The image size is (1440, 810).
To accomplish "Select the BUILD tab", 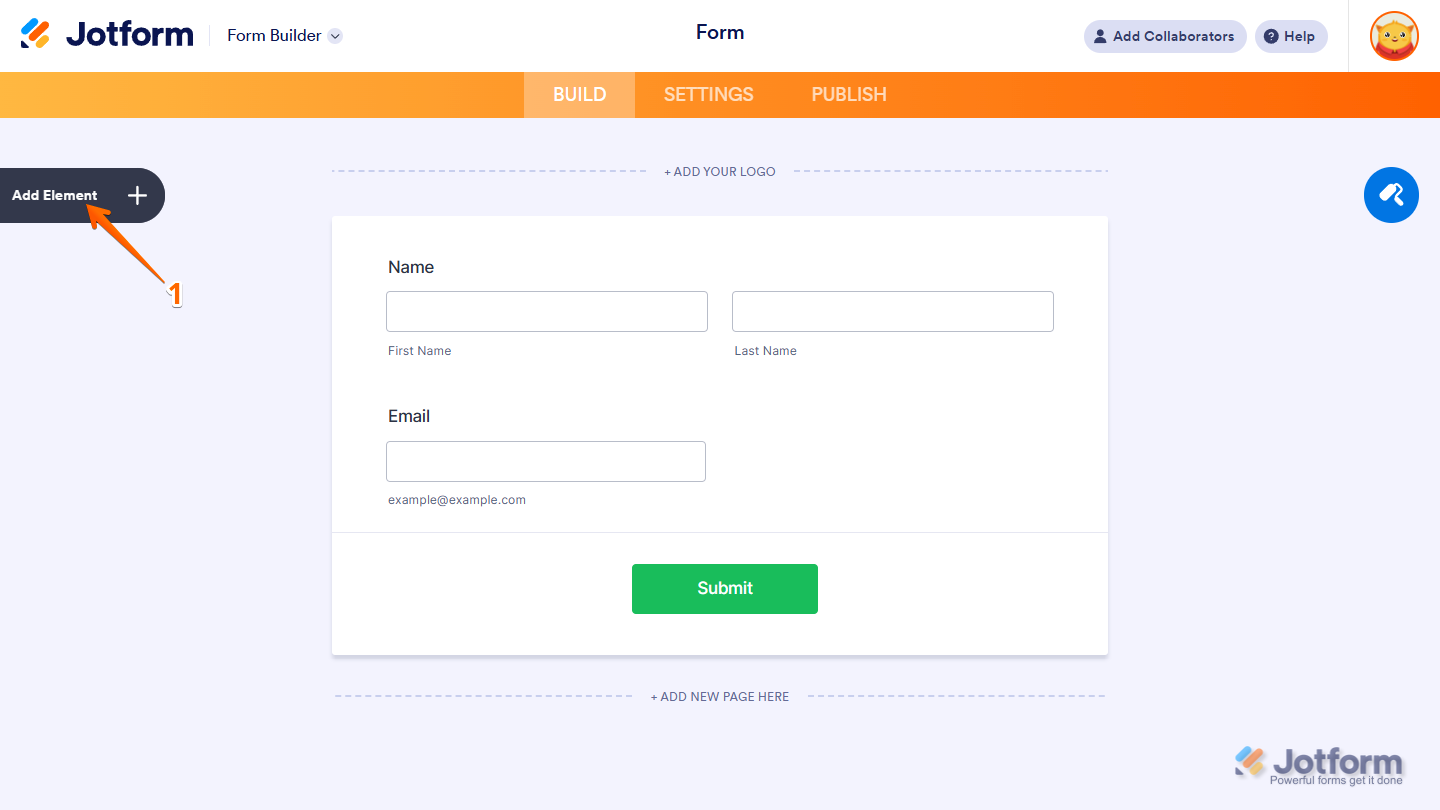I will click(579, 94).
